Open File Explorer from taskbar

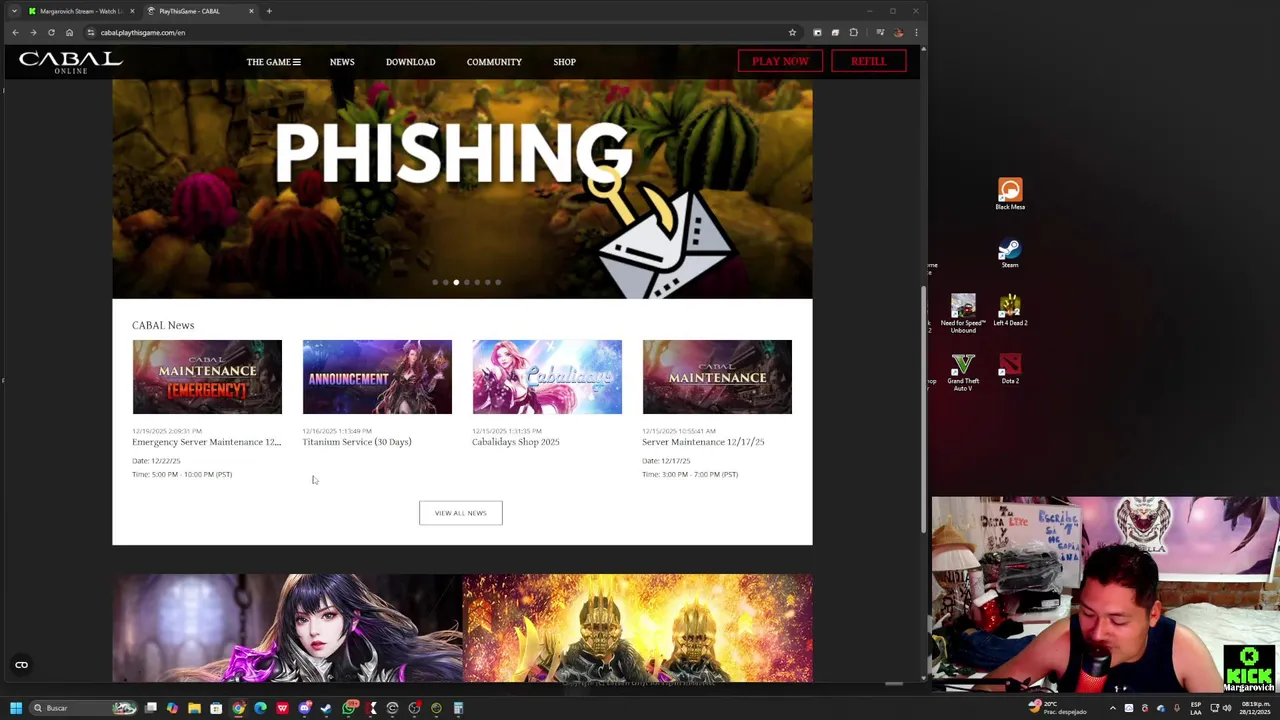click(x=194, y=708)
